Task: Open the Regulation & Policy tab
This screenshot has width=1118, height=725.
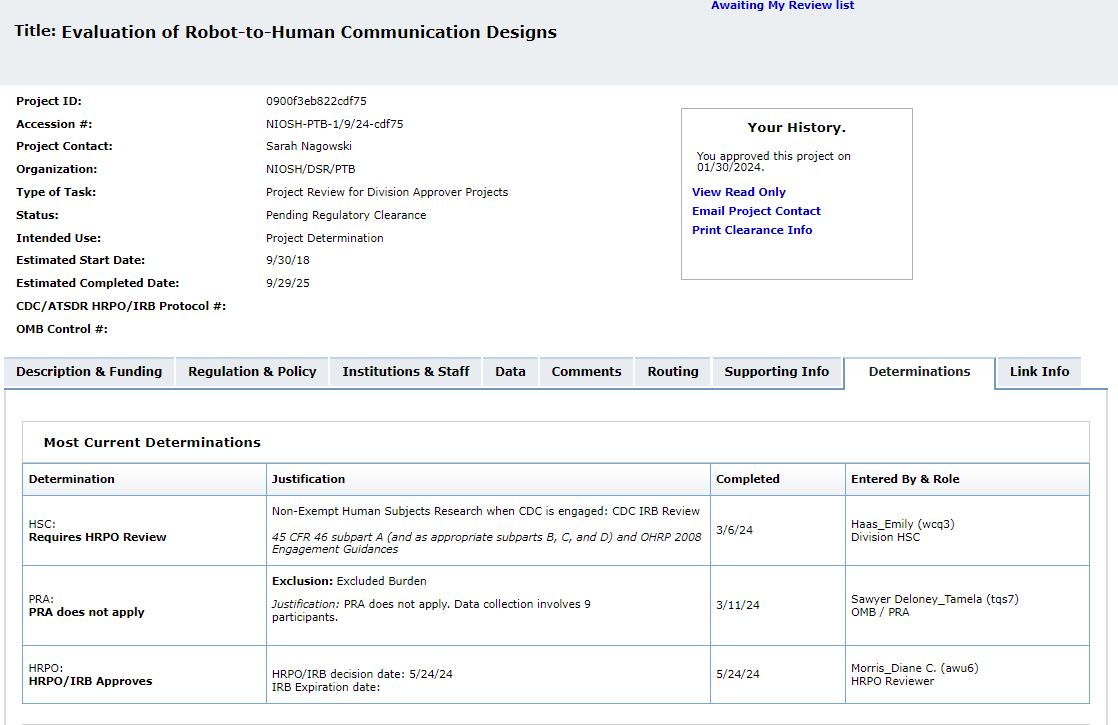Action: [252, 372]
